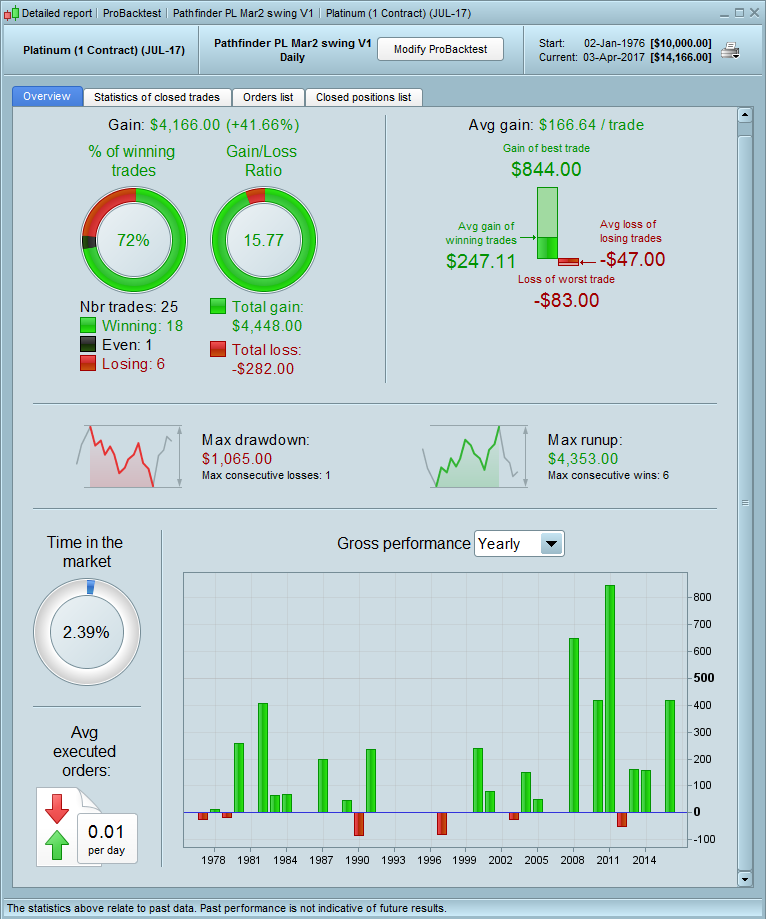766x919 pixels.
Task: Click the Modify ProBacktest button
Action: [440, 49]
